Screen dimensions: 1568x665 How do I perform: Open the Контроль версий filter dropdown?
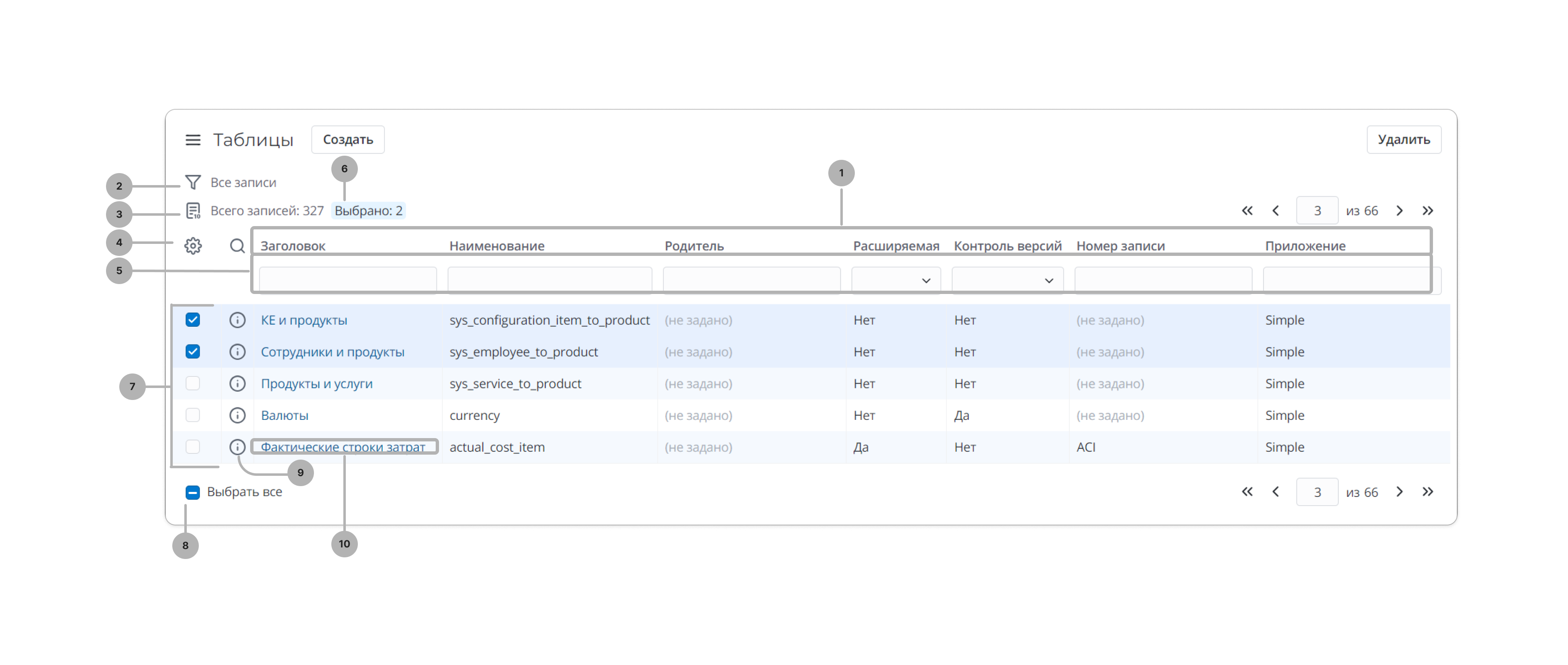click(x=1007, y=280)
